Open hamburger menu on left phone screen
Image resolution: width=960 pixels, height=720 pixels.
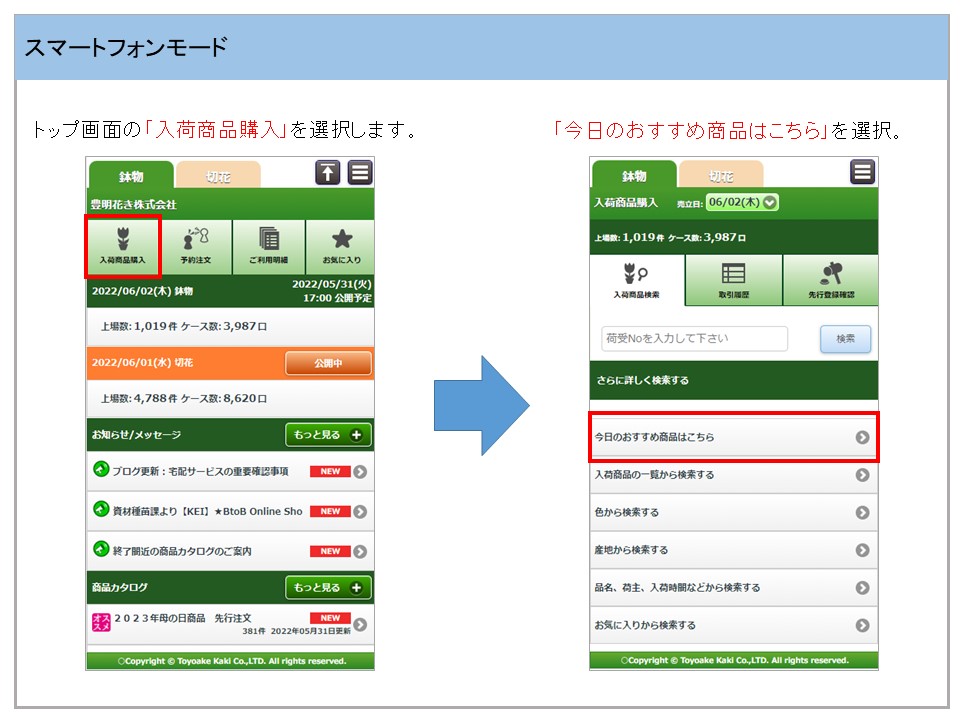click(x=360, y=172)
